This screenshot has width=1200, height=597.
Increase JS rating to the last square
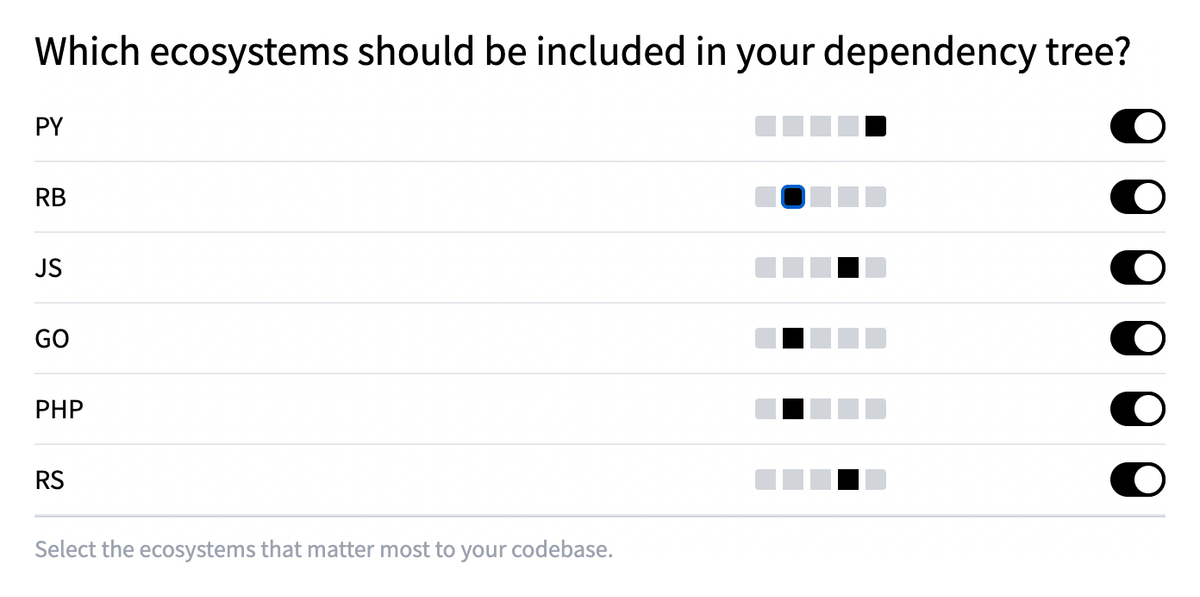[876, 268]
